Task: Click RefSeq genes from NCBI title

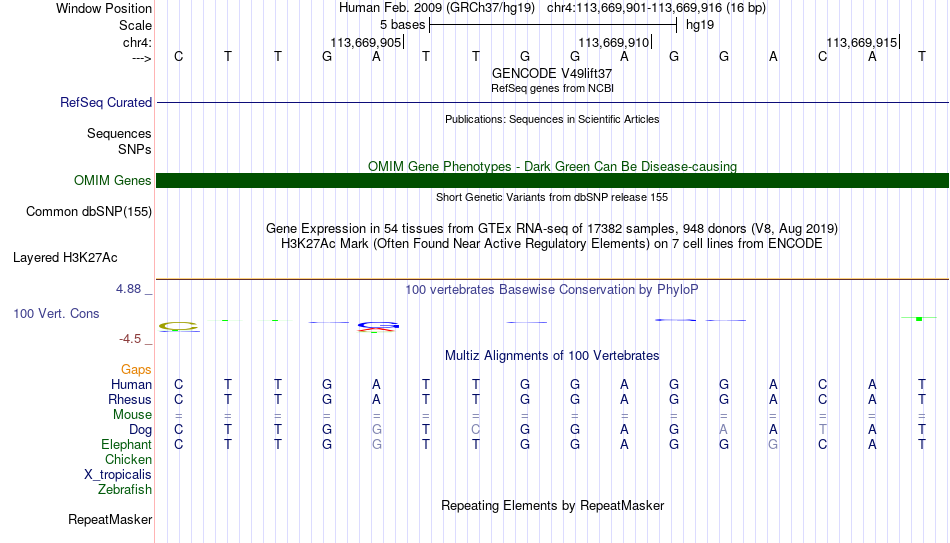Action: (552, 88)
